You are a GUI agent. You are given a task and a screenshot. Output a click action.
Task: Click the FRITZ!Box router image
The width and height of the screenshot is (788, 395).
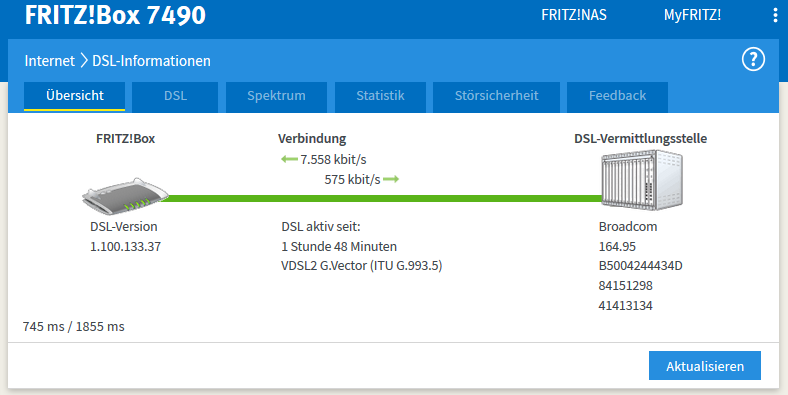pyautogui.click(x=126, y=196)
